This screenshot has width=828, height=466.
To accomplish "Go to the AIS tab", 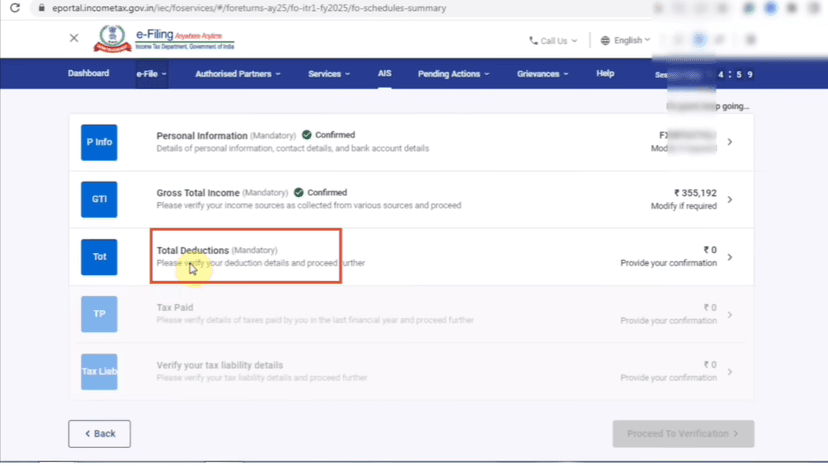I will coord(384,74).
